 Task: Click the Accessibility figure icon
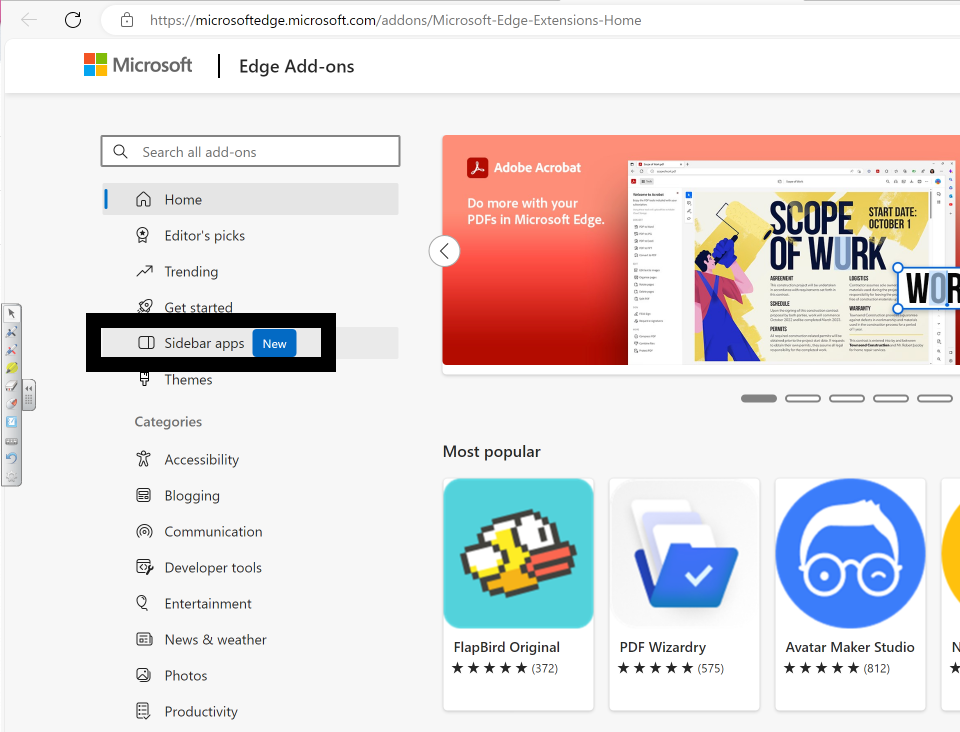click(x=143, y=458)
